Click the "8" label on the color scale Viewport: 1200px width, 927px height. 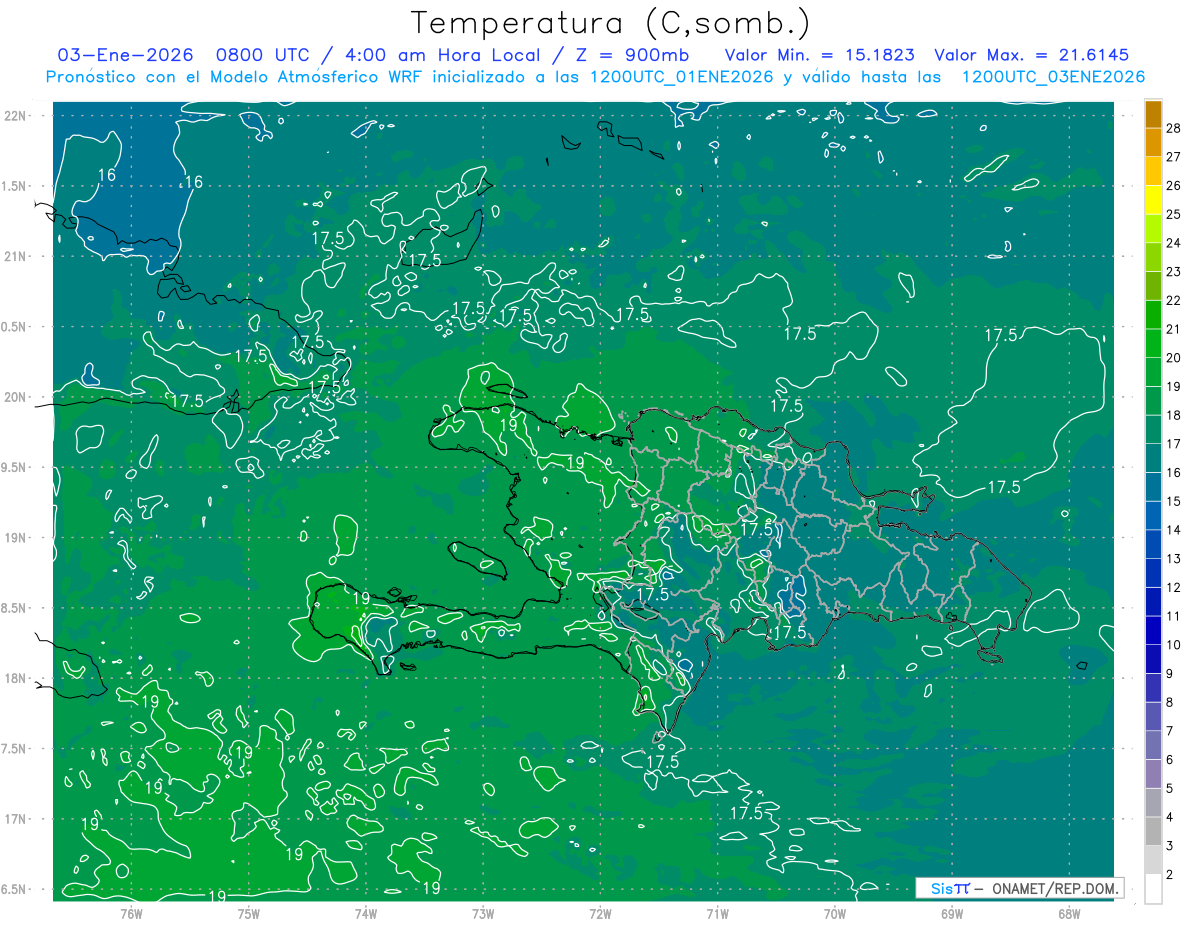pos(1170,703)
